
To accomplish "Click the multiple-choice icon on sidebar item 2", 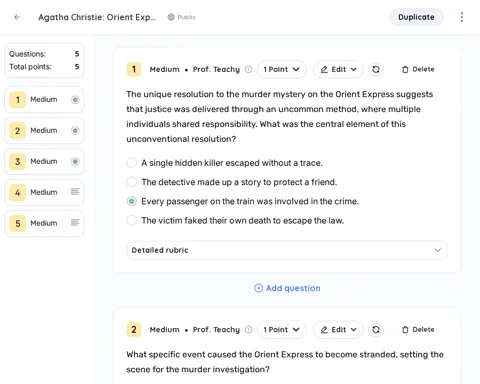I will click(75, 131).
